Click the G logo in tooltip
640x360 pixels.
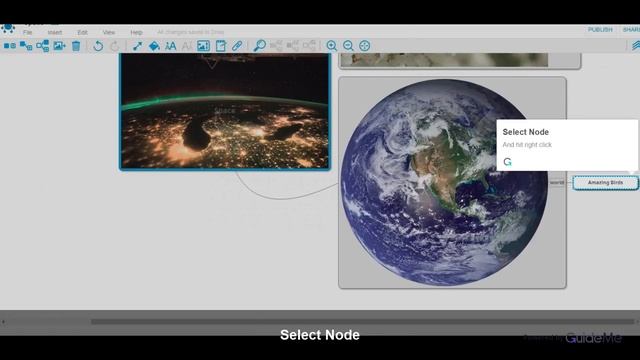point(507,162)
